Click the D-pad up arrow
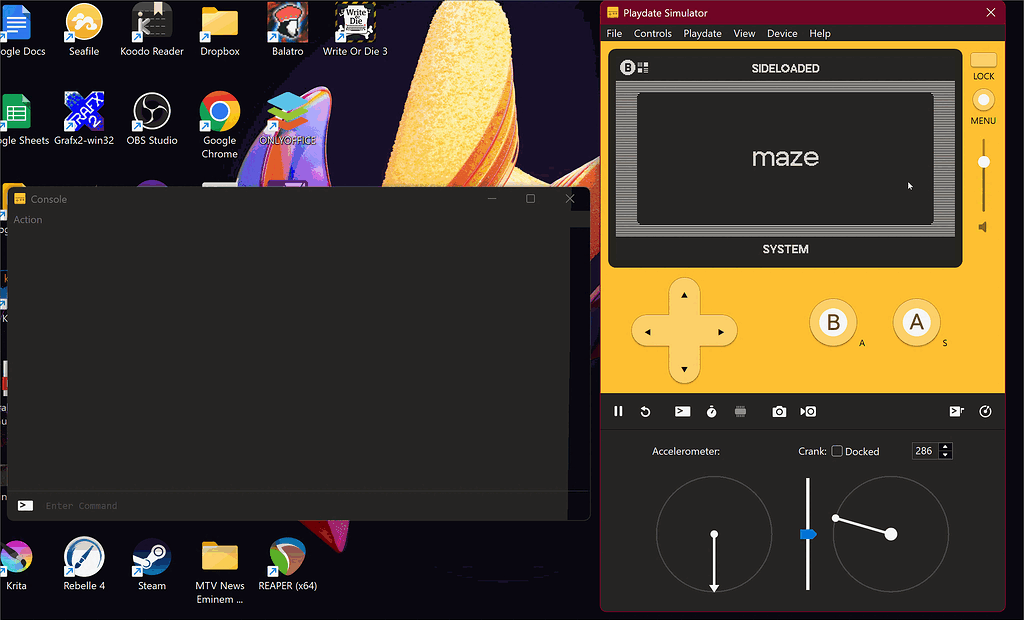Viewport: 1024px width, 620px height. pos(684,295)
